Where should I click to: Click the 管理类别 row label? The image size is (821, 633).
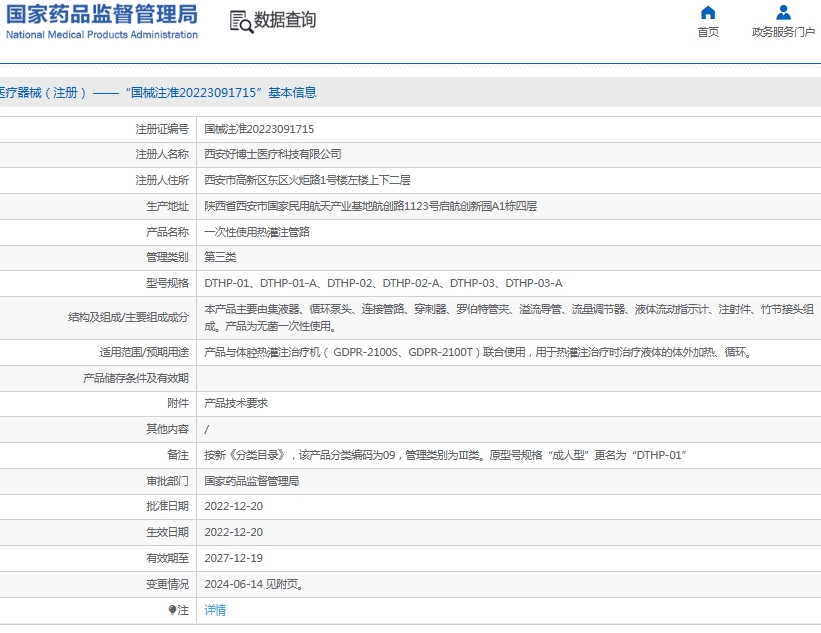[x=167, y=257]
